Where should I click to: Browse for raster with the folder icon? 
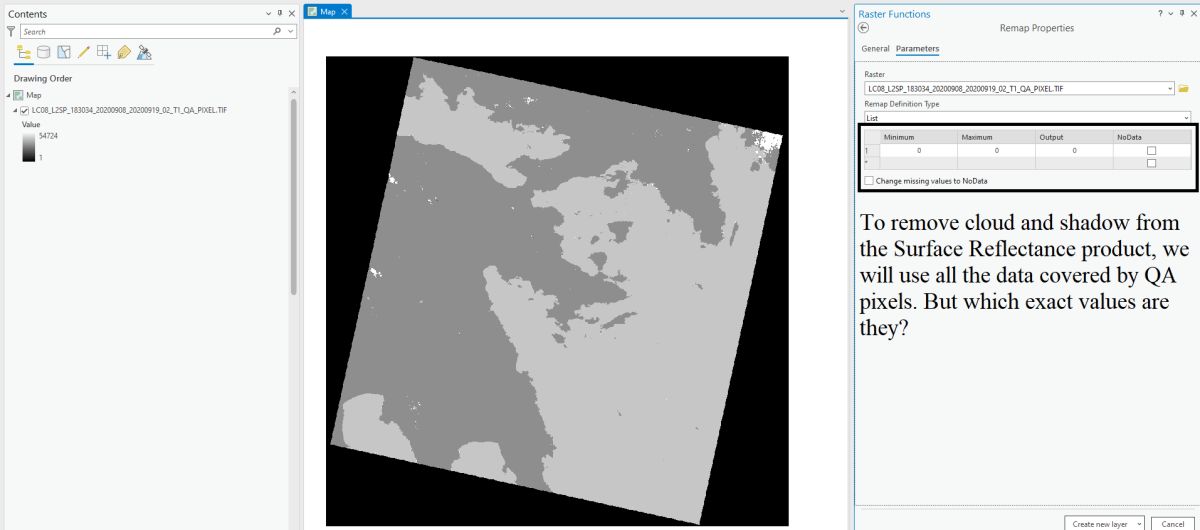(1183, 88)
